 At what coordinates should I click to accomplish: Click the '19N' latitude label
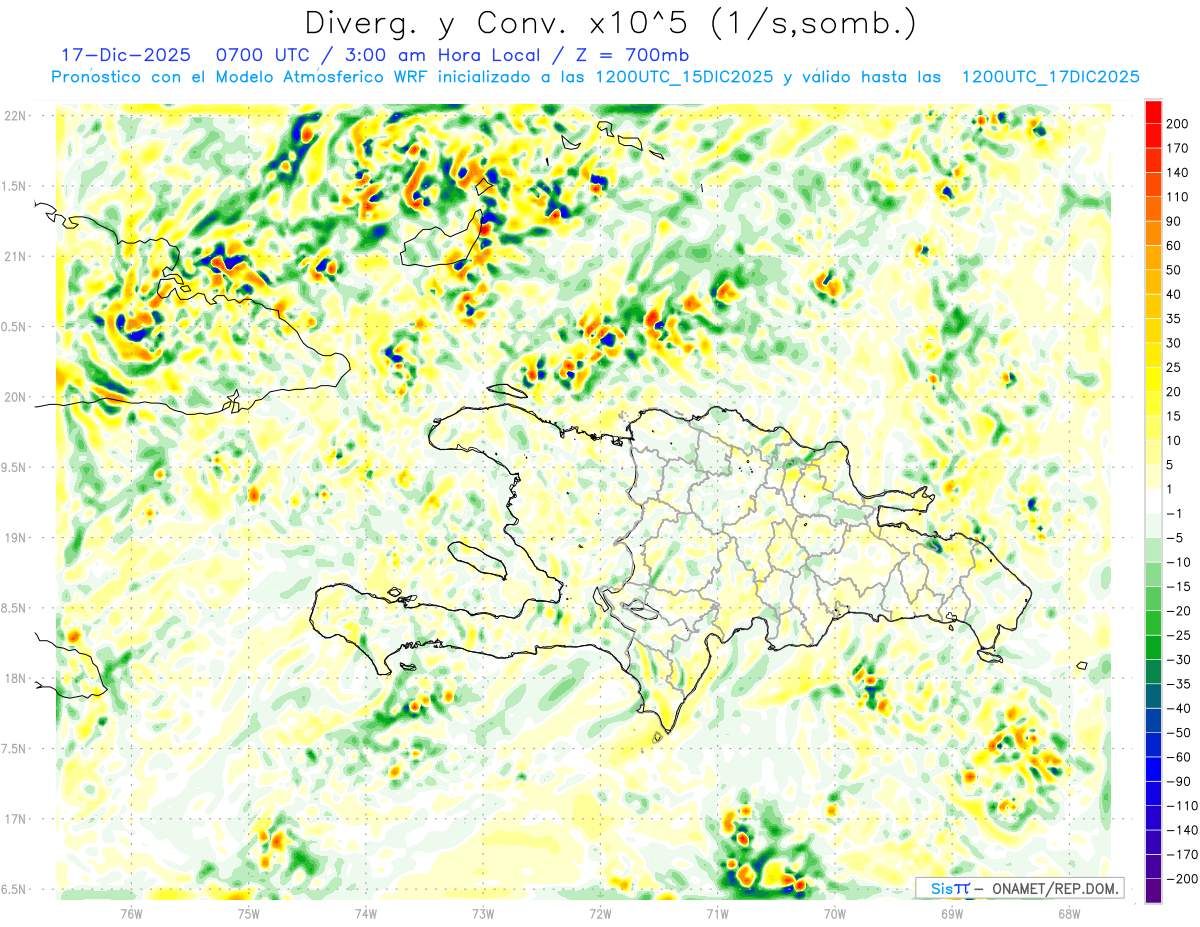tap(14, 538)
